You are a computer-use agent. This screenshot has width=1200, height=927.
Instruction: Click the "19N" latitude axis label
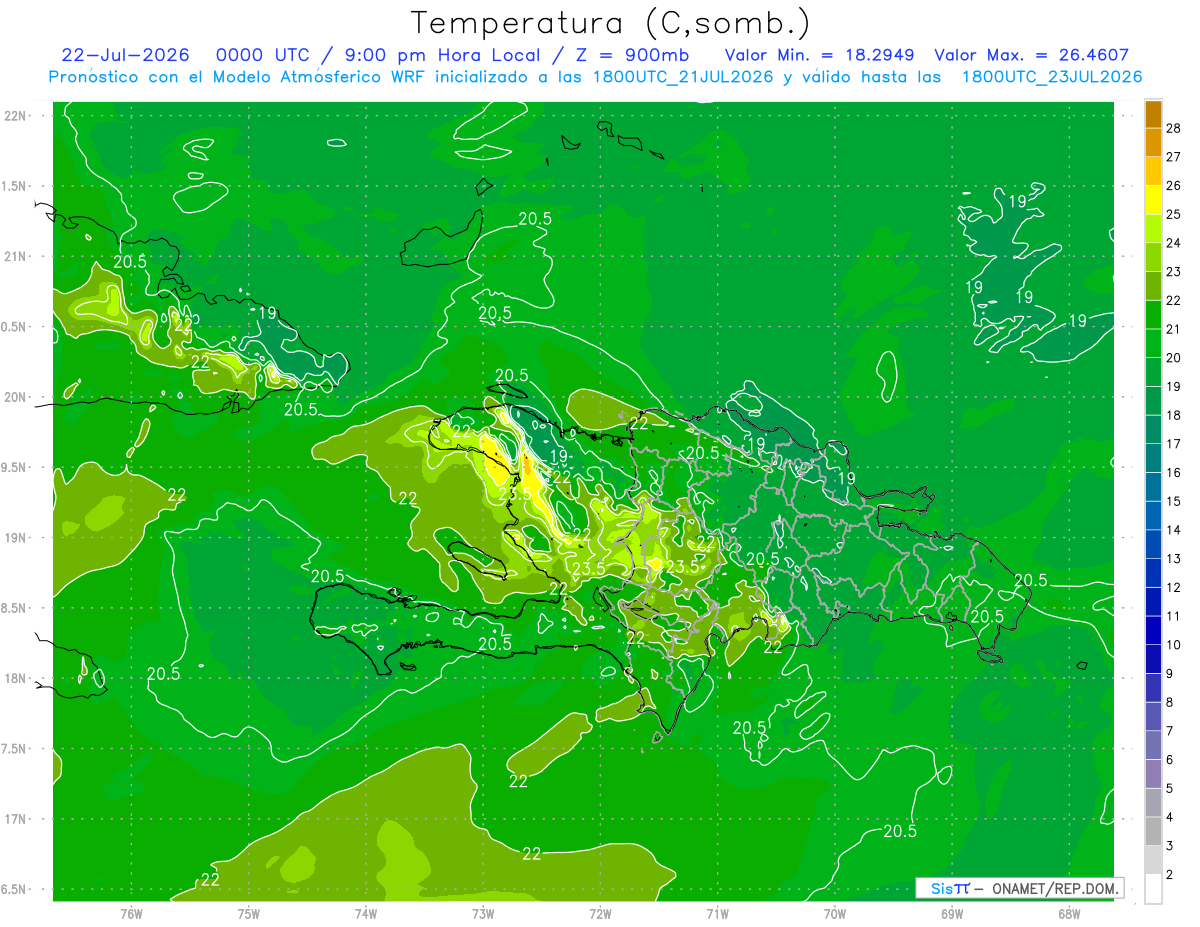[16, 537]
